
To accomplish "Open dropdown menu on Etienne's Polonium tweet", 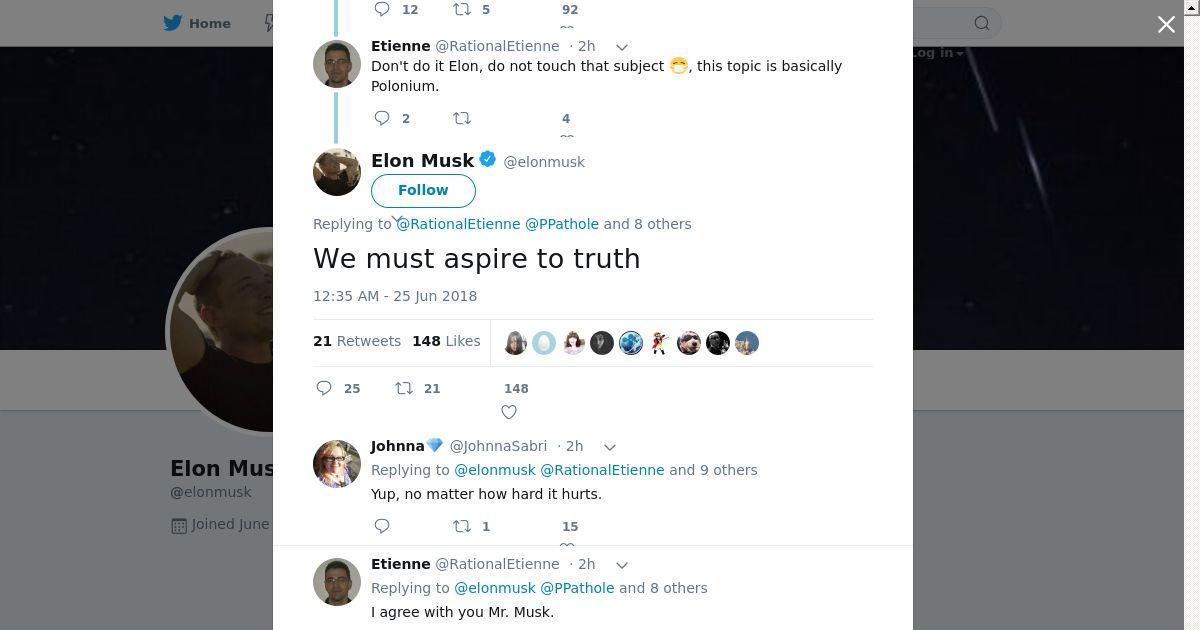I will pos(621,47).
